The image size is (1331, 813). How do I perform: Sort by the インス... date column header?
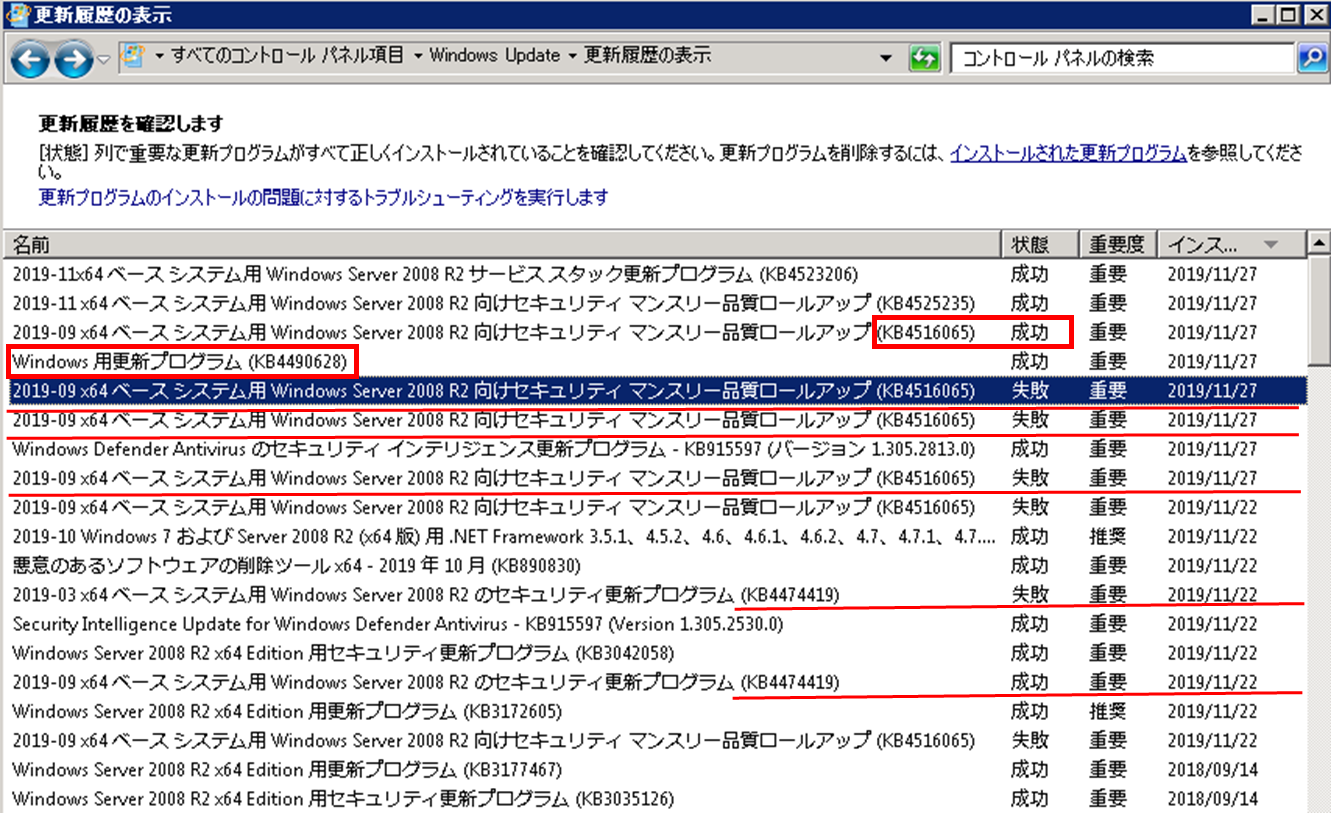[x=1232, y=245]
